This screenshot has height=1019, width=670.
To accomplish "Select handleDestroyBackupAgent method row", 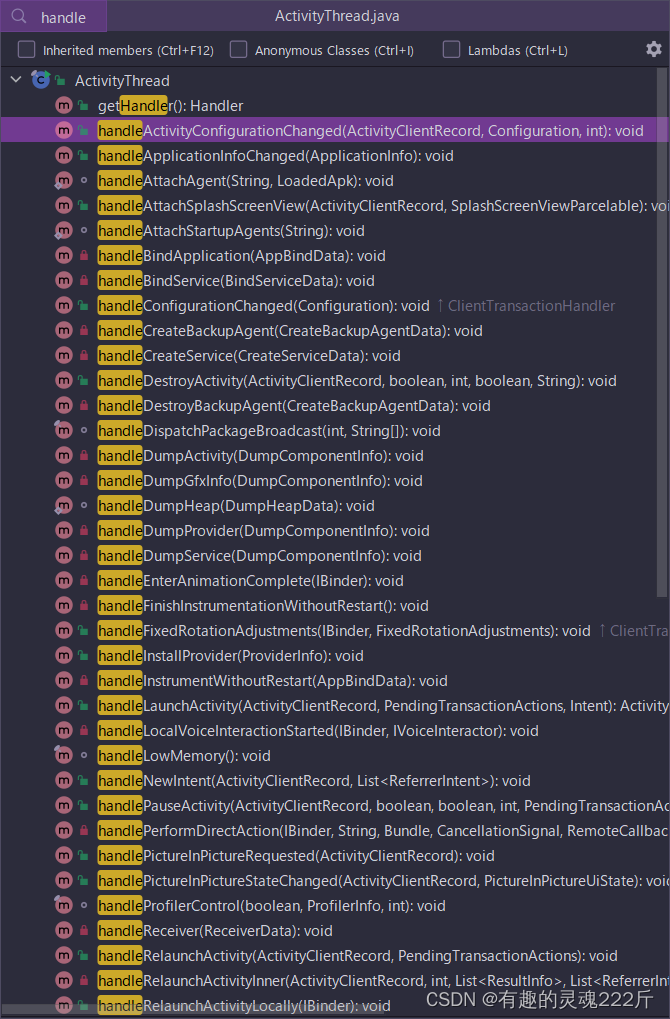I will tap(335, 406).
